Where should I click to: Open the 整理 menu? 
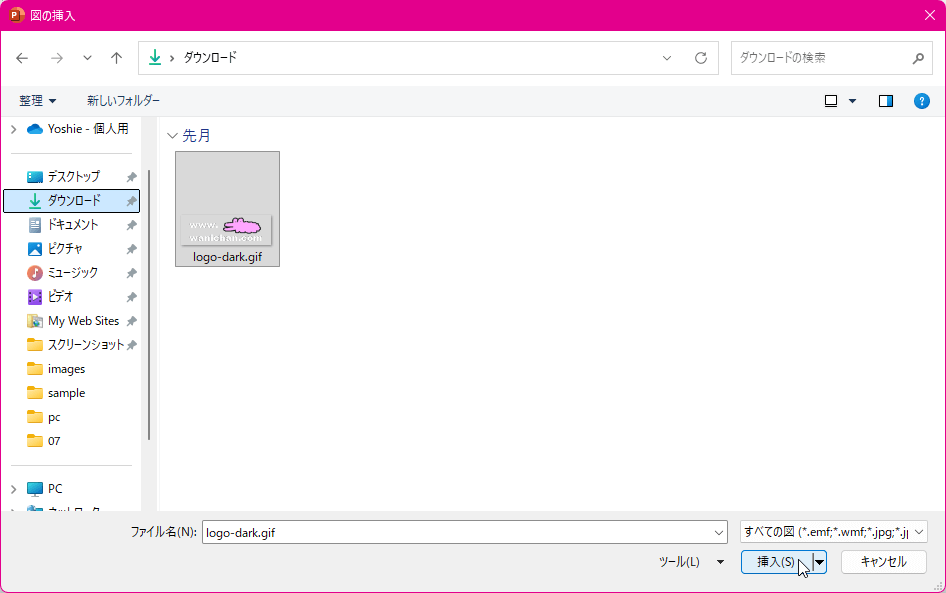click(37, 101)
